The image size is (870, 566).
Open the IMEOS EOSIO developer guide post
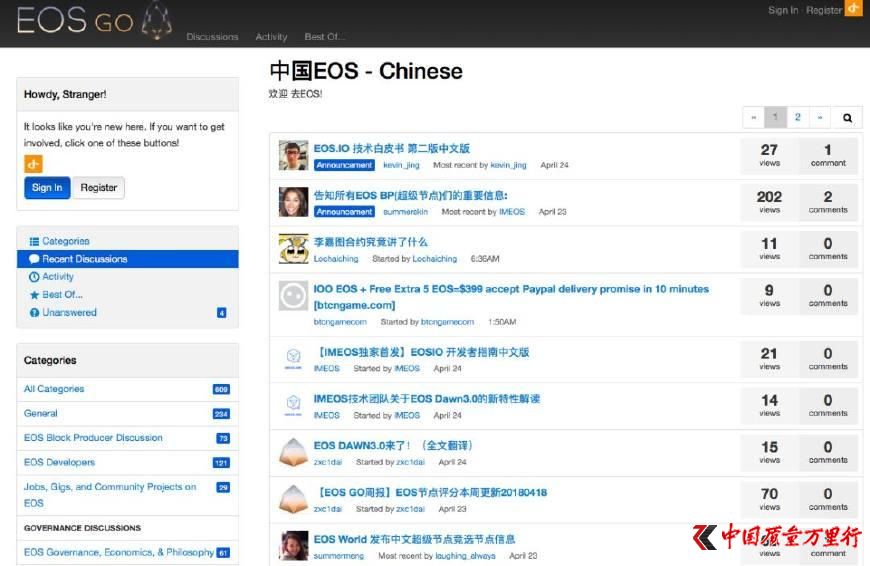pyautogui.click(x=422, y=352)
